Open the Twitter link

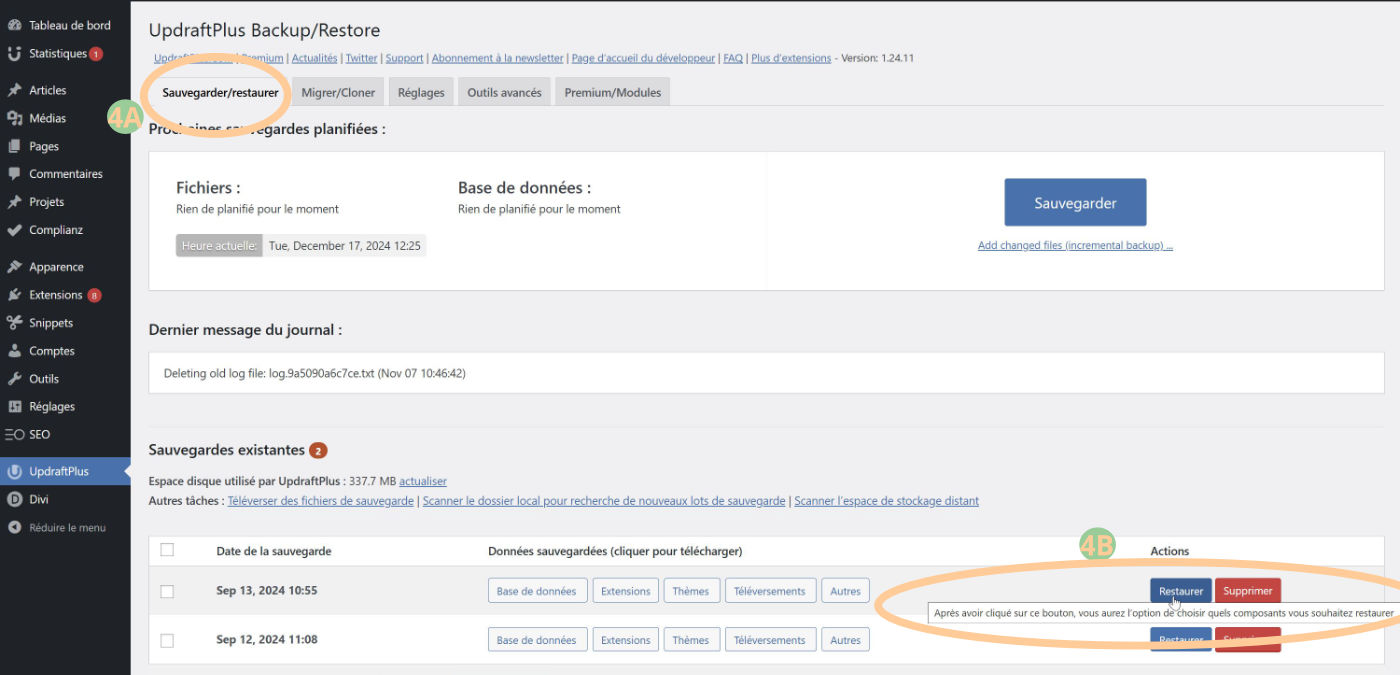point(362,58)
